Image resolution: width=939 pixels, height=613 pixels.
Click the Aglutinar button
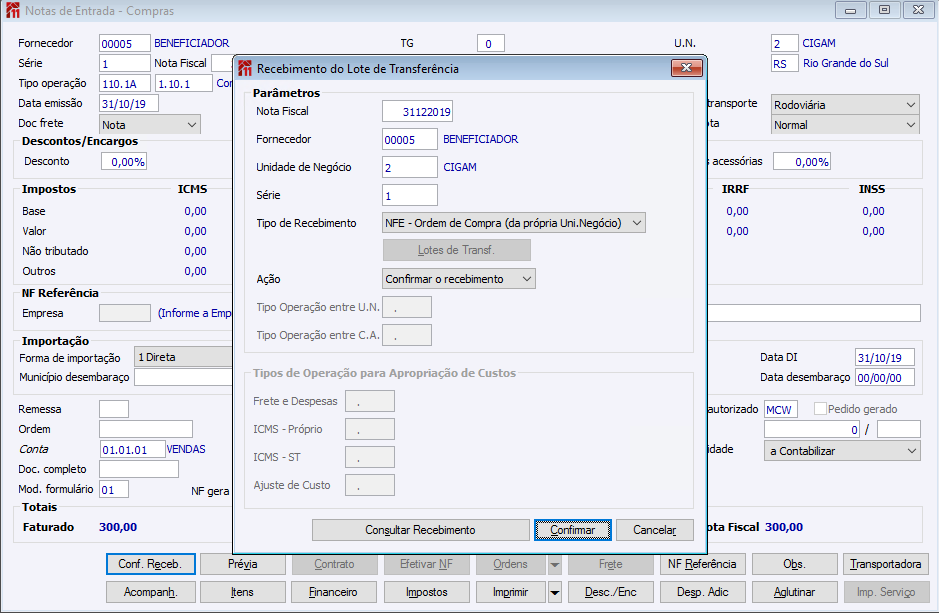click(794, 592)
